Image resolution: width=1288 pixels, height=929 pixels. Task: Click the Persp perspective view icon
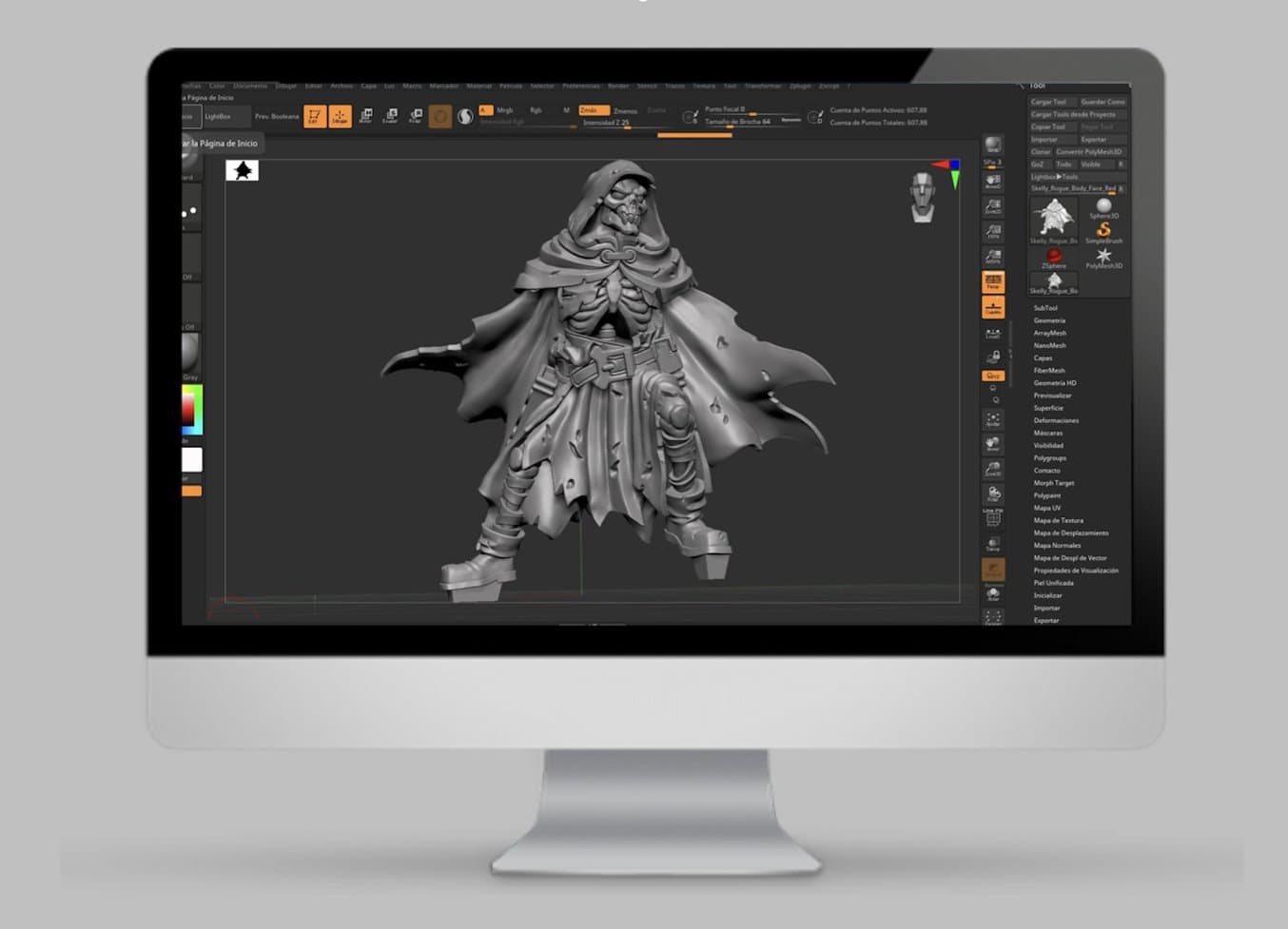pos(993,282)
